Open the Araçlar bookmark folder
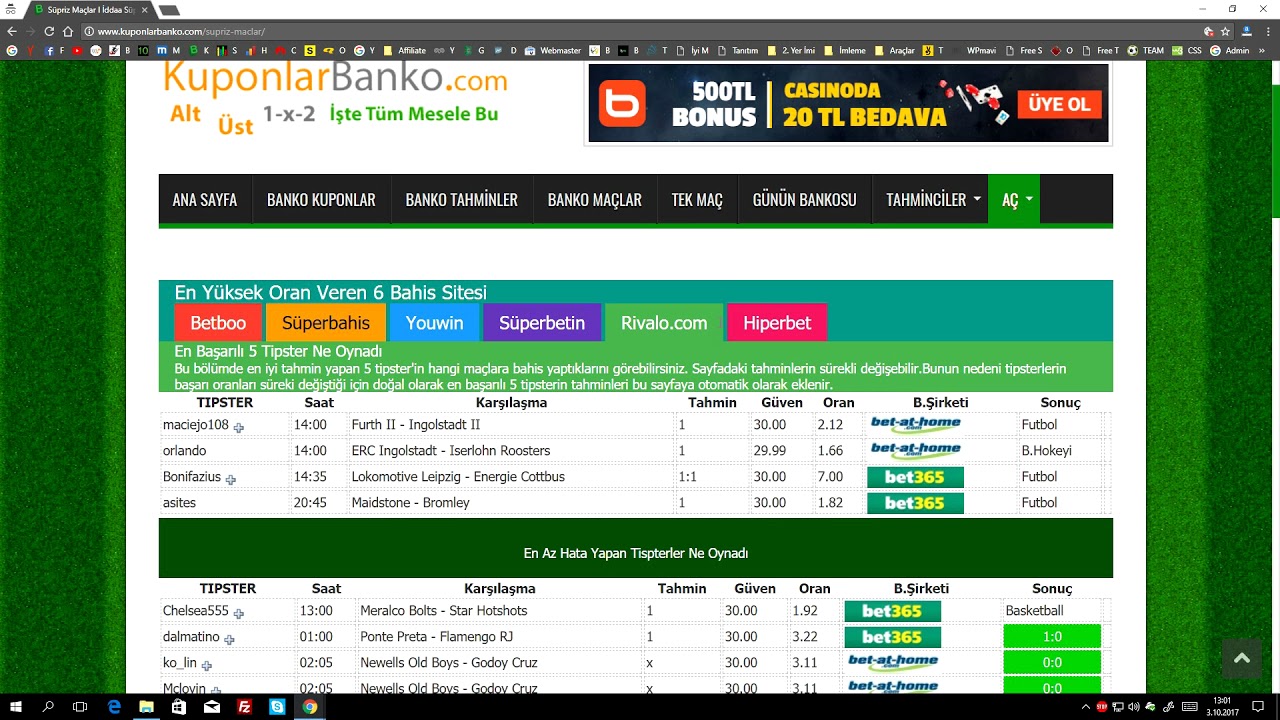 pos(895,50)
